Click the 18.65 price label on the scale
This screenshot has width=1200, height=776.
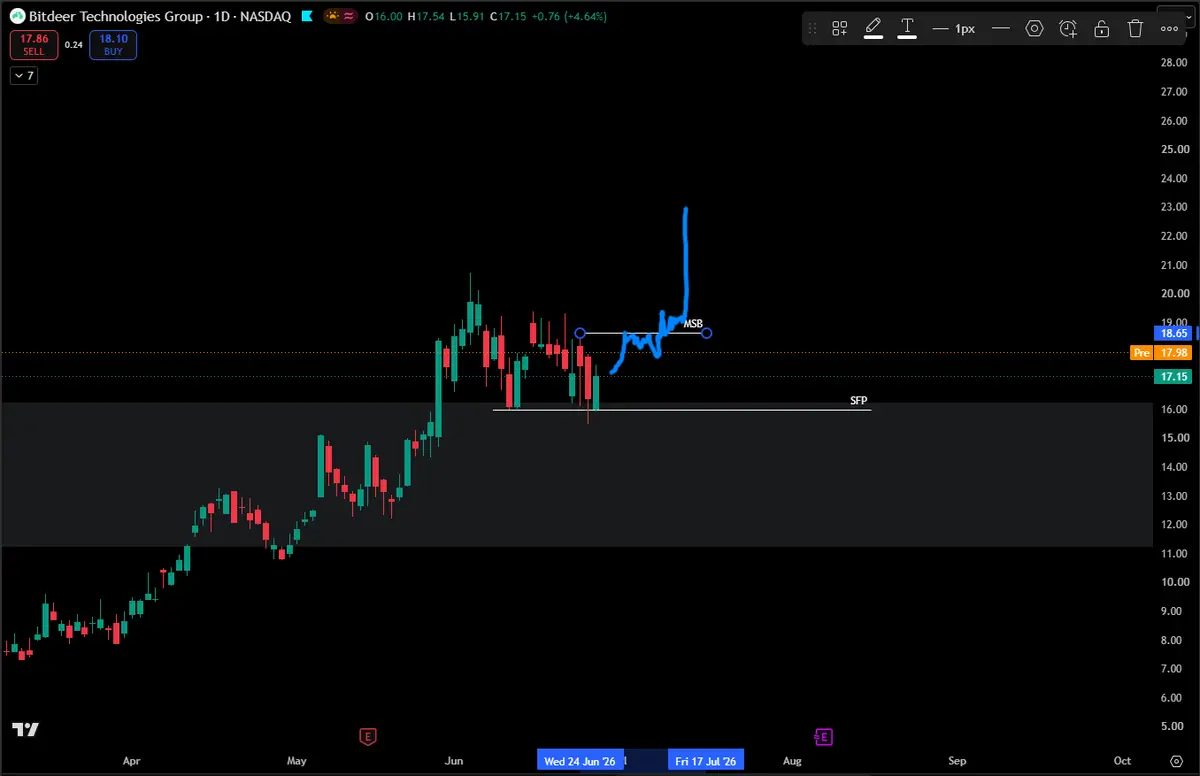1171,333
